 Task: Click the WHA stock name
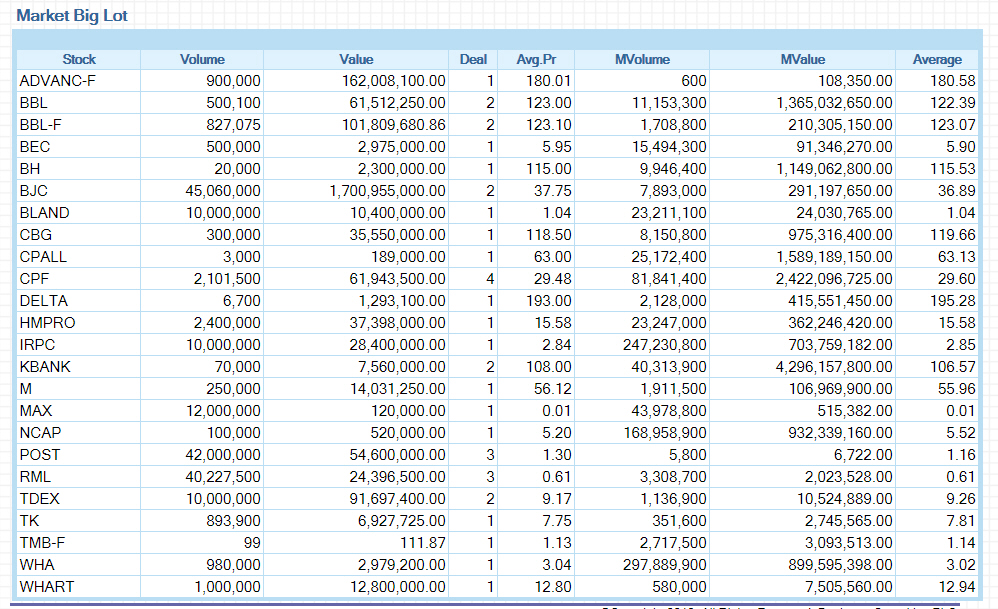click(37, 565)
